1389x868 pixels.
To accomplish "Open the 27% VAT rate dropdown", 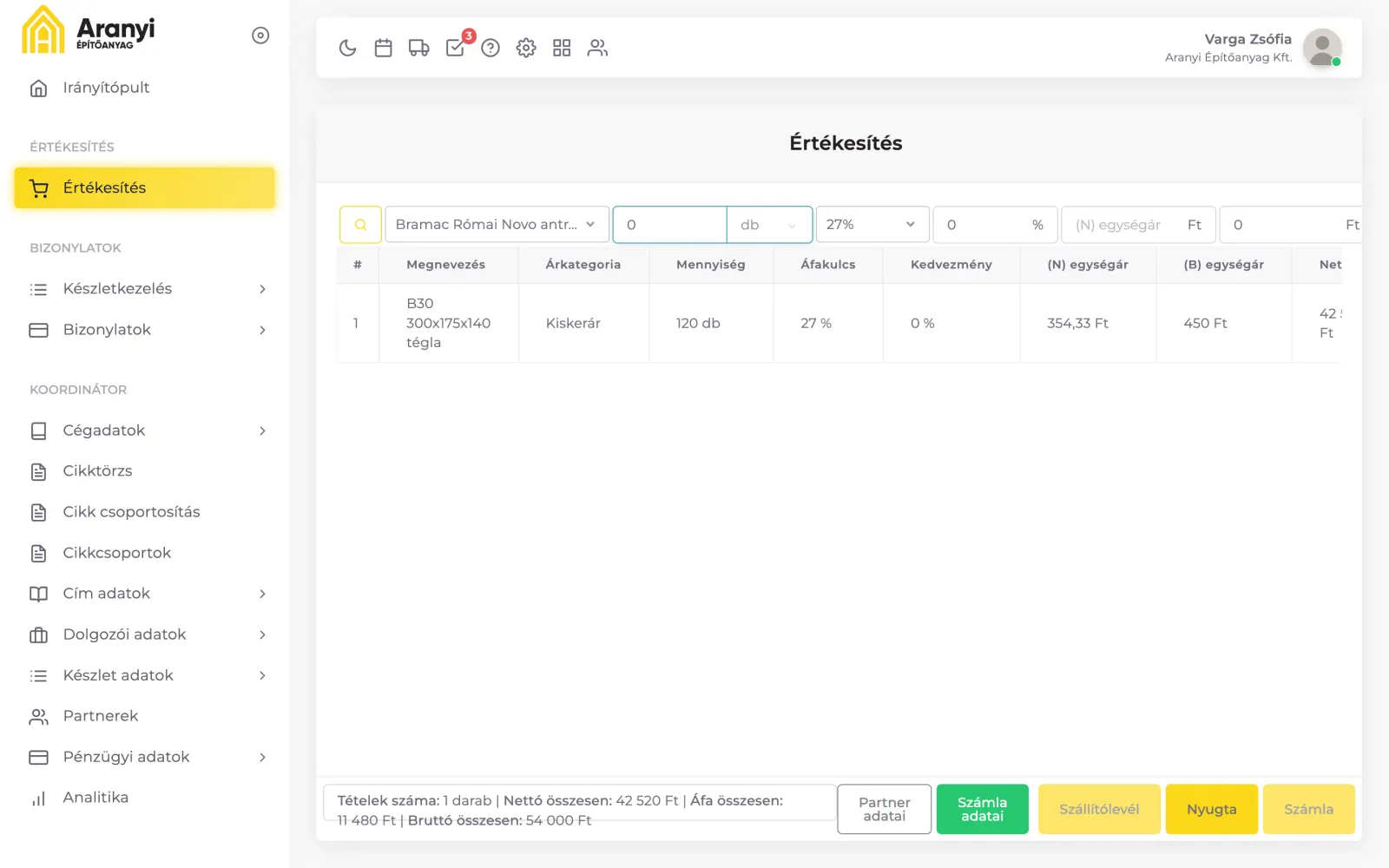I will 872,225.
